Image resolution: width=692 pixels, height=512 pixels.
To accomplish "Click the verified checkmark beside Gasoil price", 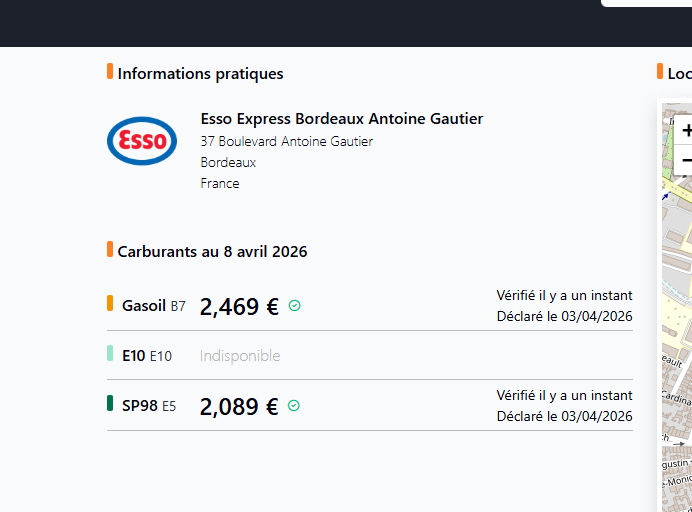I will click(294, 306).
